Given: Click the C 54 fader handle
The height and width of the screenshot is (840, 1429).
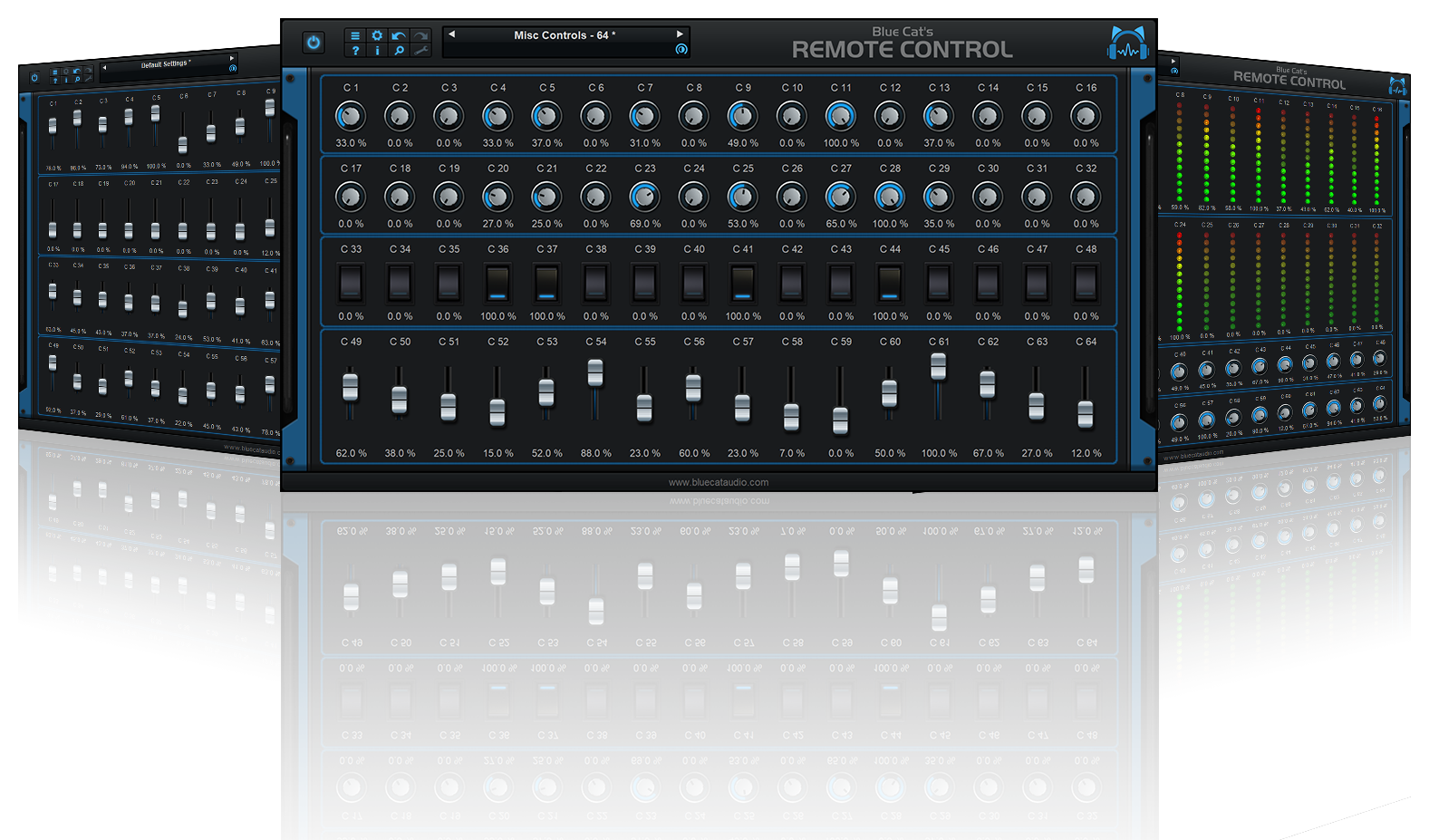Looking at the screenshot, I should click(x=595, y=372).
